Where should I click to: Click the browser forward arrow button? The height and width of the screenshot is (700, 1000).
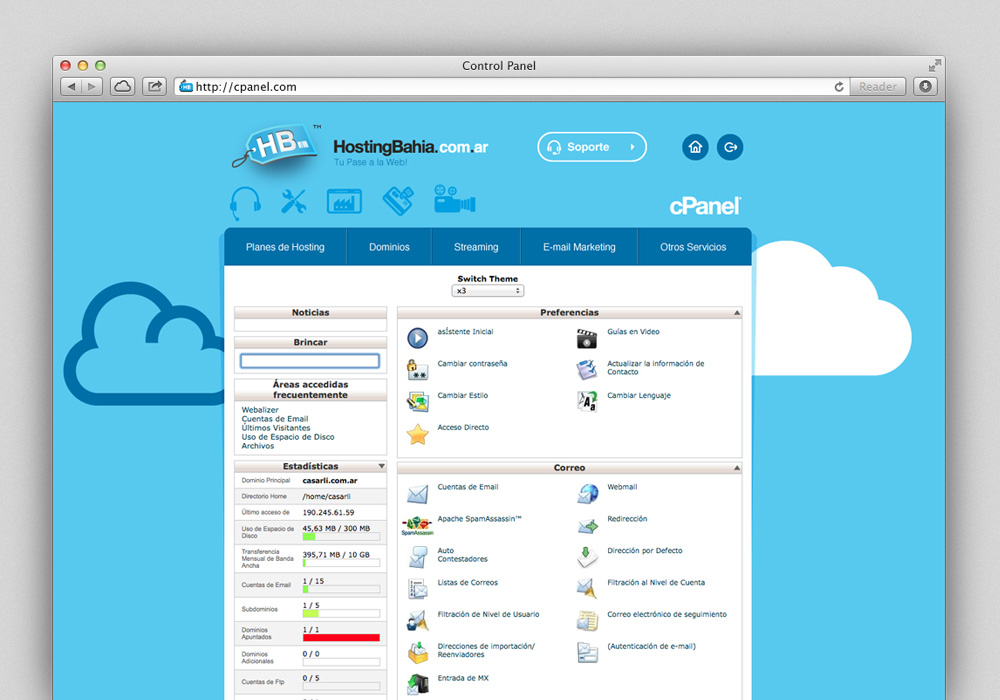92,87
